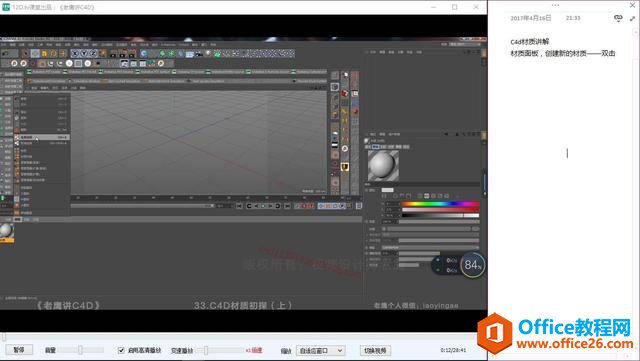Image resolution: width=640 pixels, height=361 pixels.
Task: Close the video player window
Action: click(476, 7)
